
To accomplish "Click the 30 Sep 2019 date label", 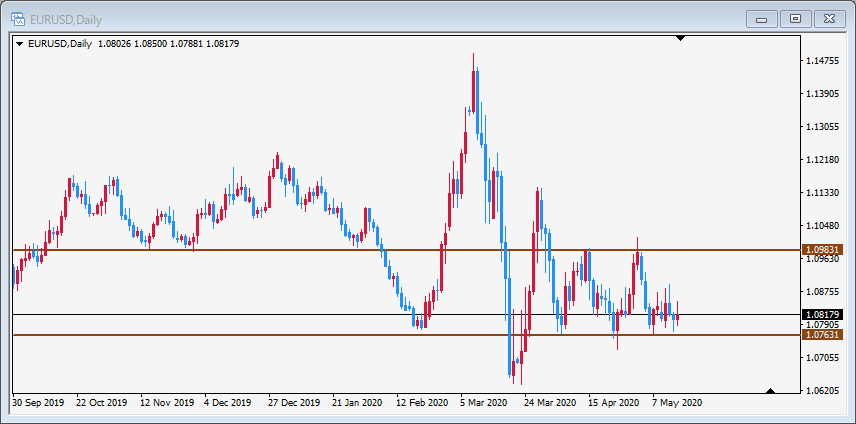I will pyautogui.click(x=38, y=403).
